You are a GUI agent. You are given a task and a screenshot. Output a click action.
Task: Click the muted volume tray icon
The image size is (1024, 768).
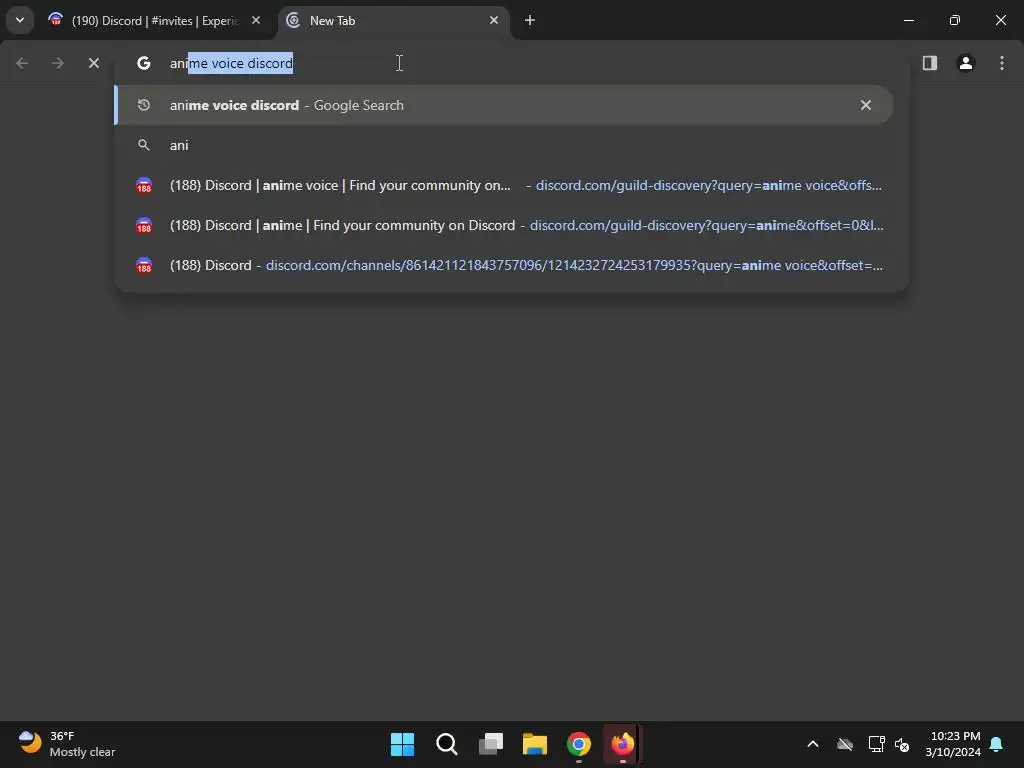point(902,744)
